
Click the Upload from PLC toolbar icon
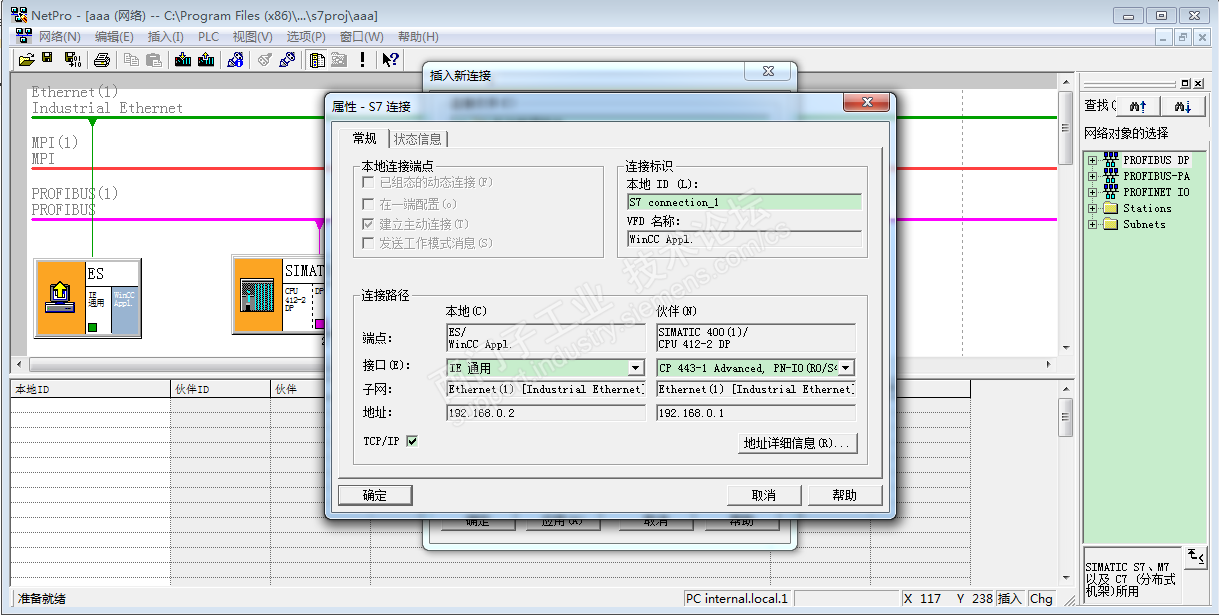tap(206, 60)
